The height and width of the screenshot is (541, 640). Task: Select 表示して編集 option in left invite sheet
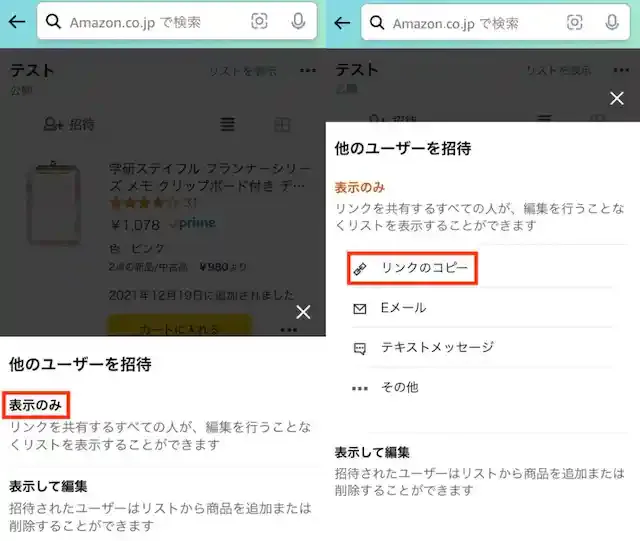pyautogui.click(x=48, y=486)
